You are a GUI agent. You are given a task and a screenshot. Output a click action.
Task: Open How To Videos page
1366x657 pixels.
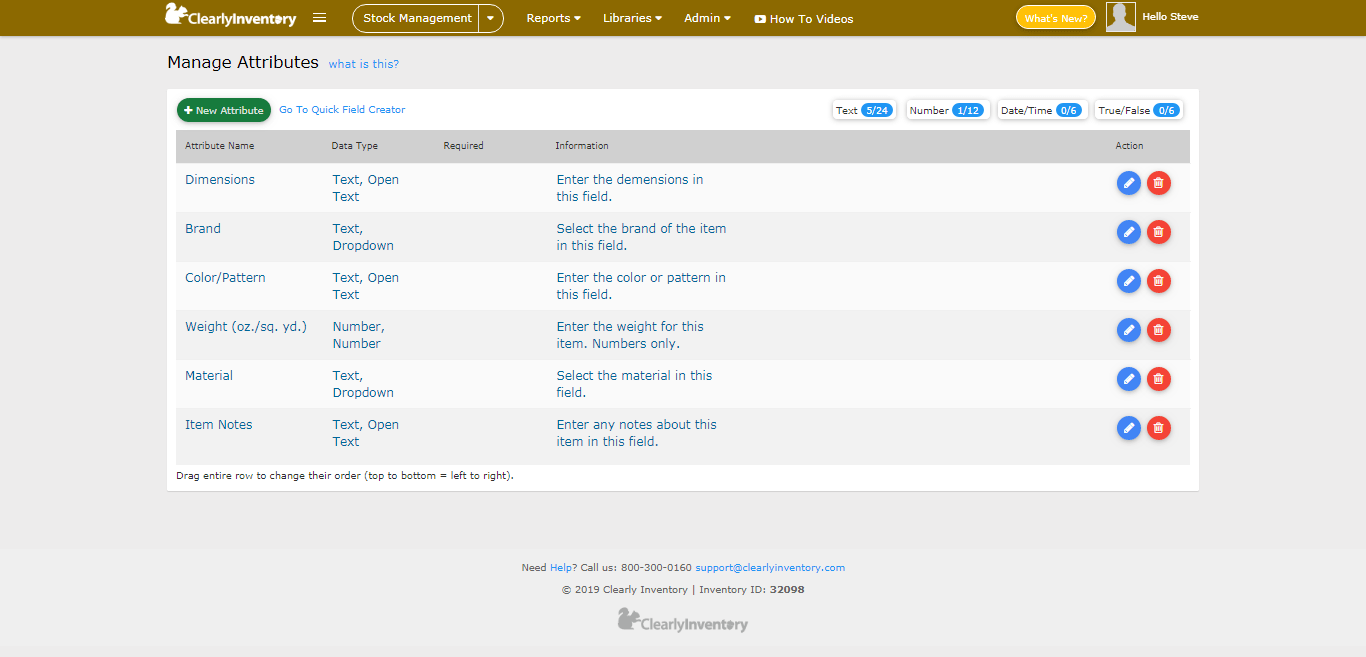(804, 19)
